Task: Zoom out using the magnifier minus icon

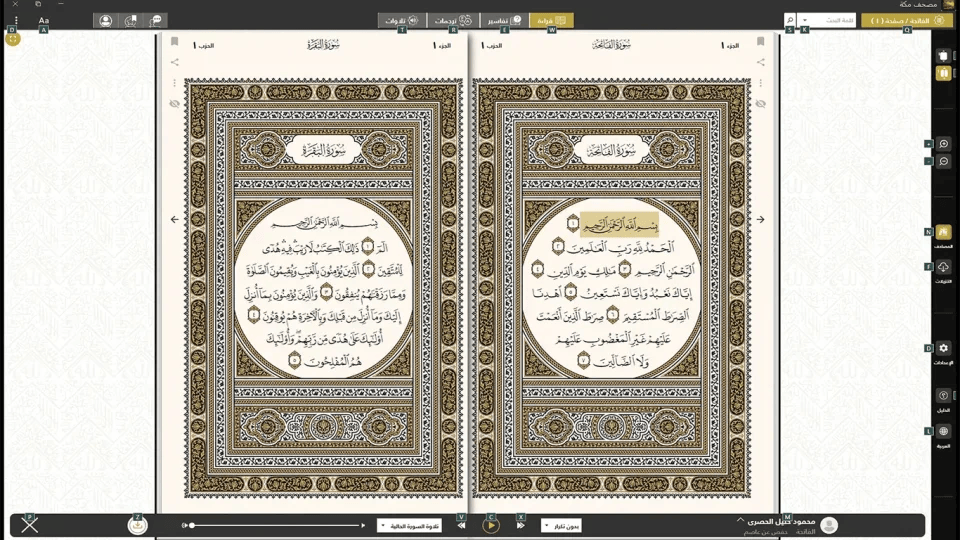Action: (x=944, y=161)
